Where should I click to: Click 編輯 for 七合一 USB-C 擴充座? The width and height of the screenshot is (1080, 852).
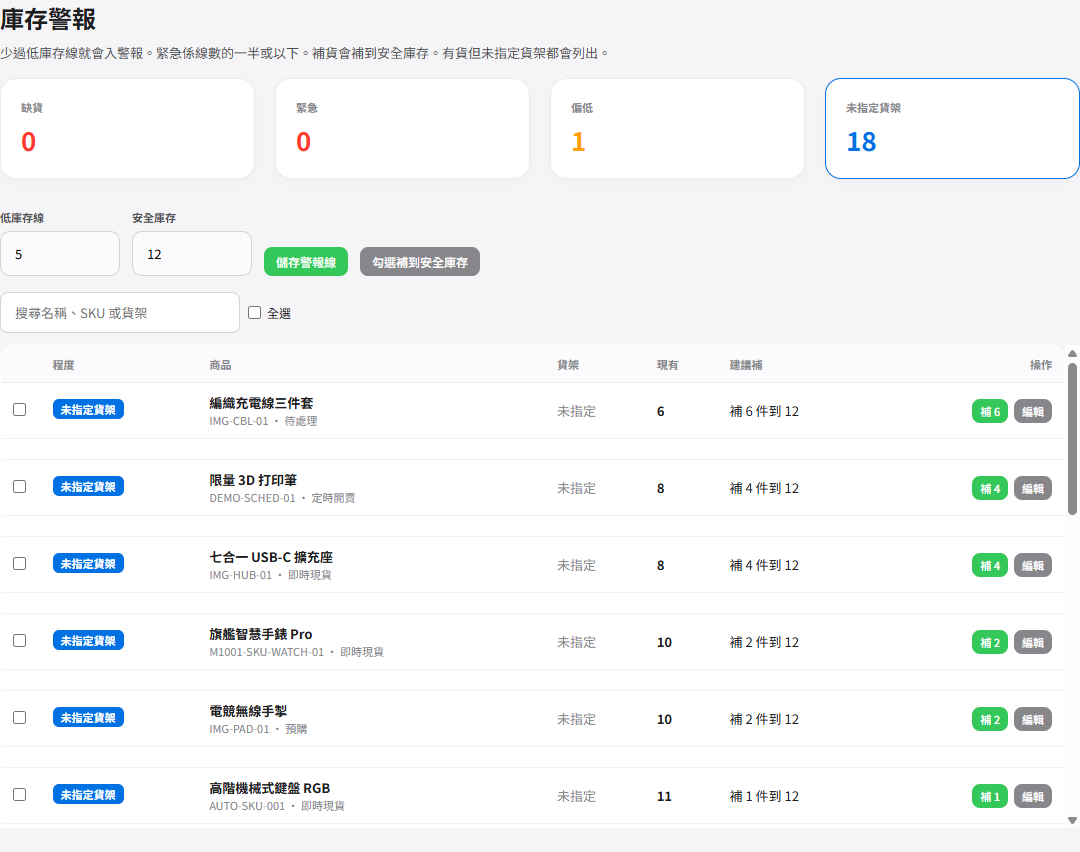pyautogui.click(x=1032, y=565)
